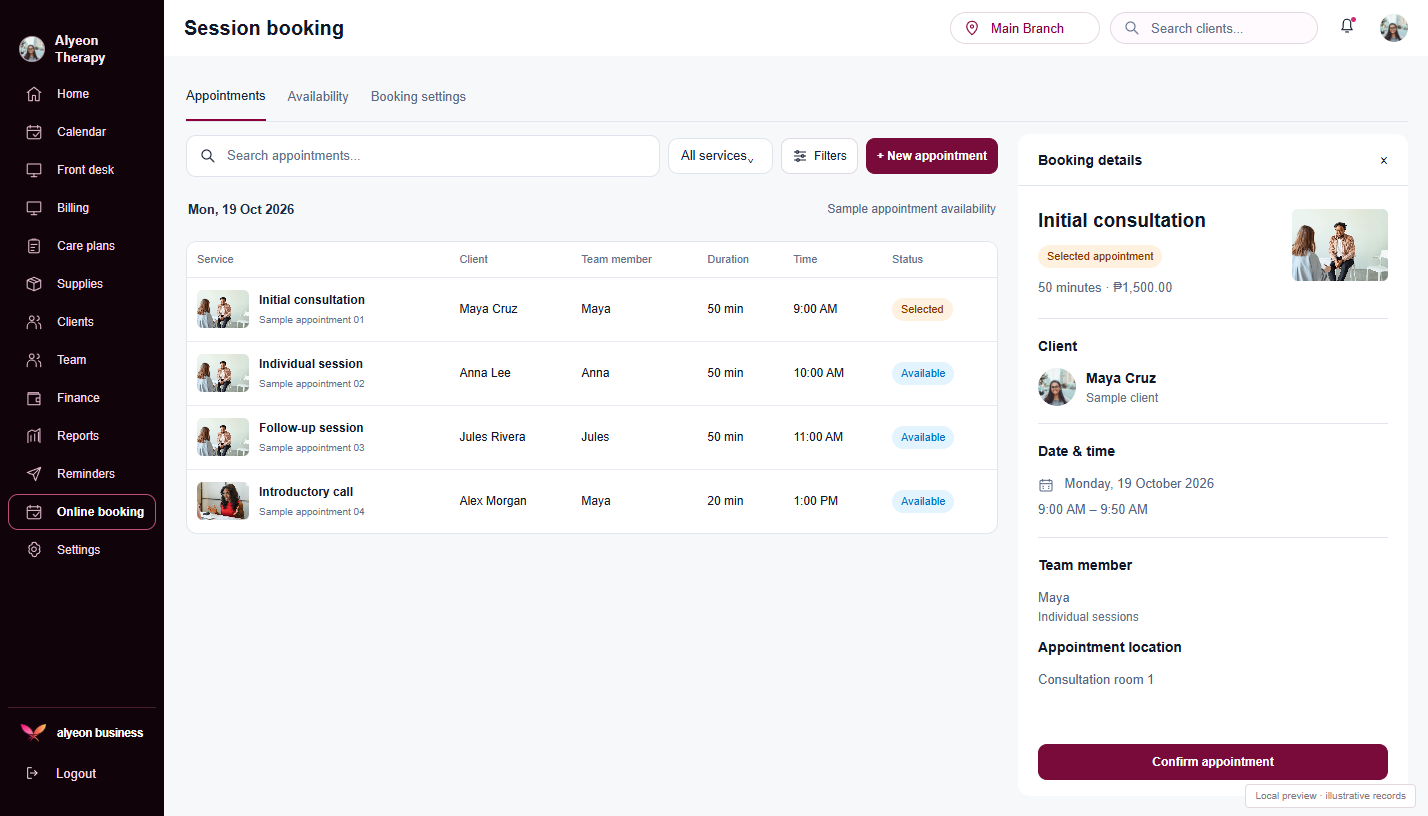Click the New appointment button
Screen dimensions: 1428x816
tap(932, 156)
